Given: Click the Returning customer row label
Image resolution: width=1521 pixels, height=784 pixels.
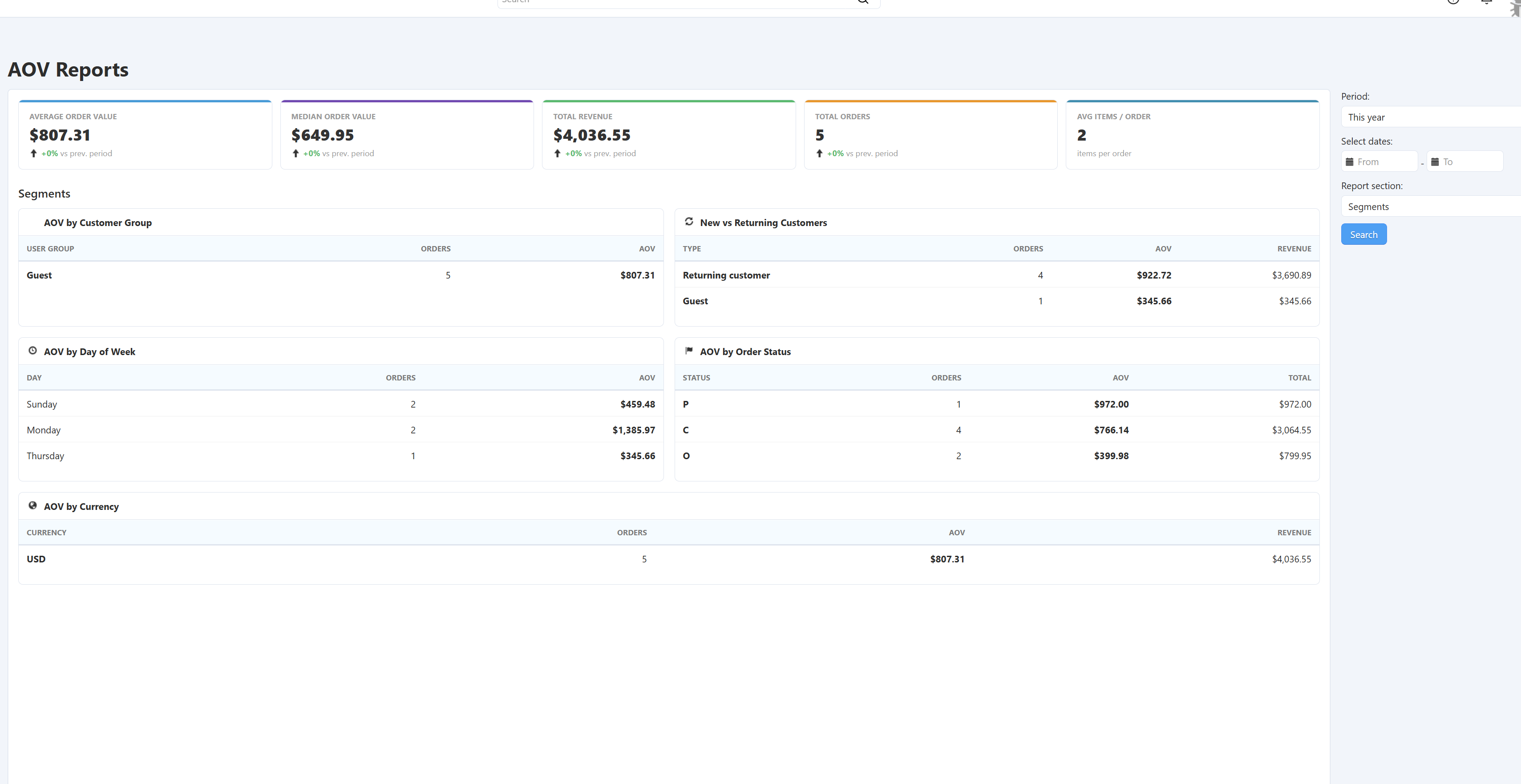Looking at the screenshot, I should (726, 275).
